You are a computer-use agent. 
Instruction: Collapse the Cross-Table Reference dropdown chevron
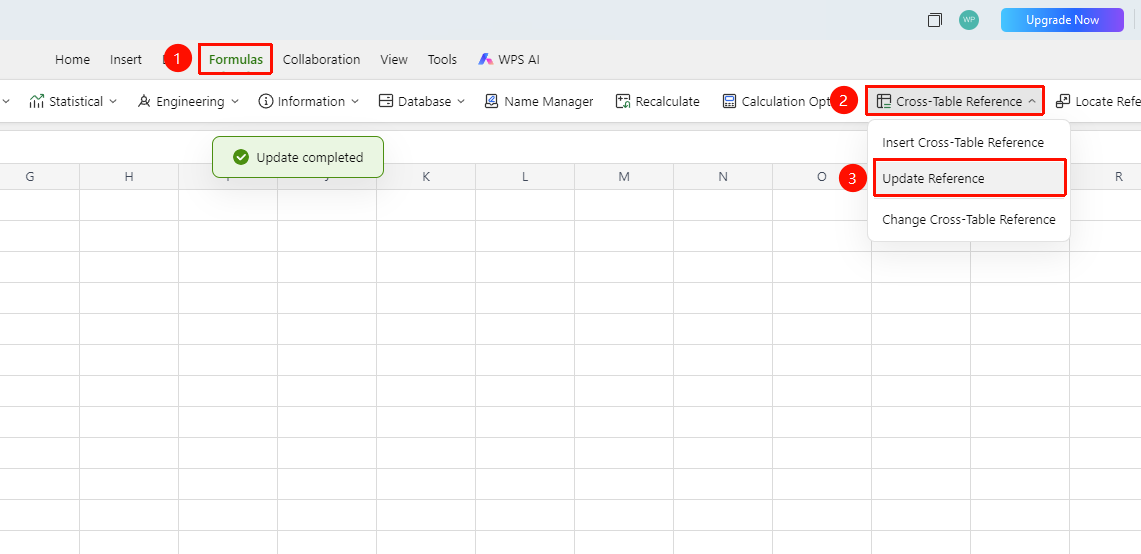[1032, 101]
